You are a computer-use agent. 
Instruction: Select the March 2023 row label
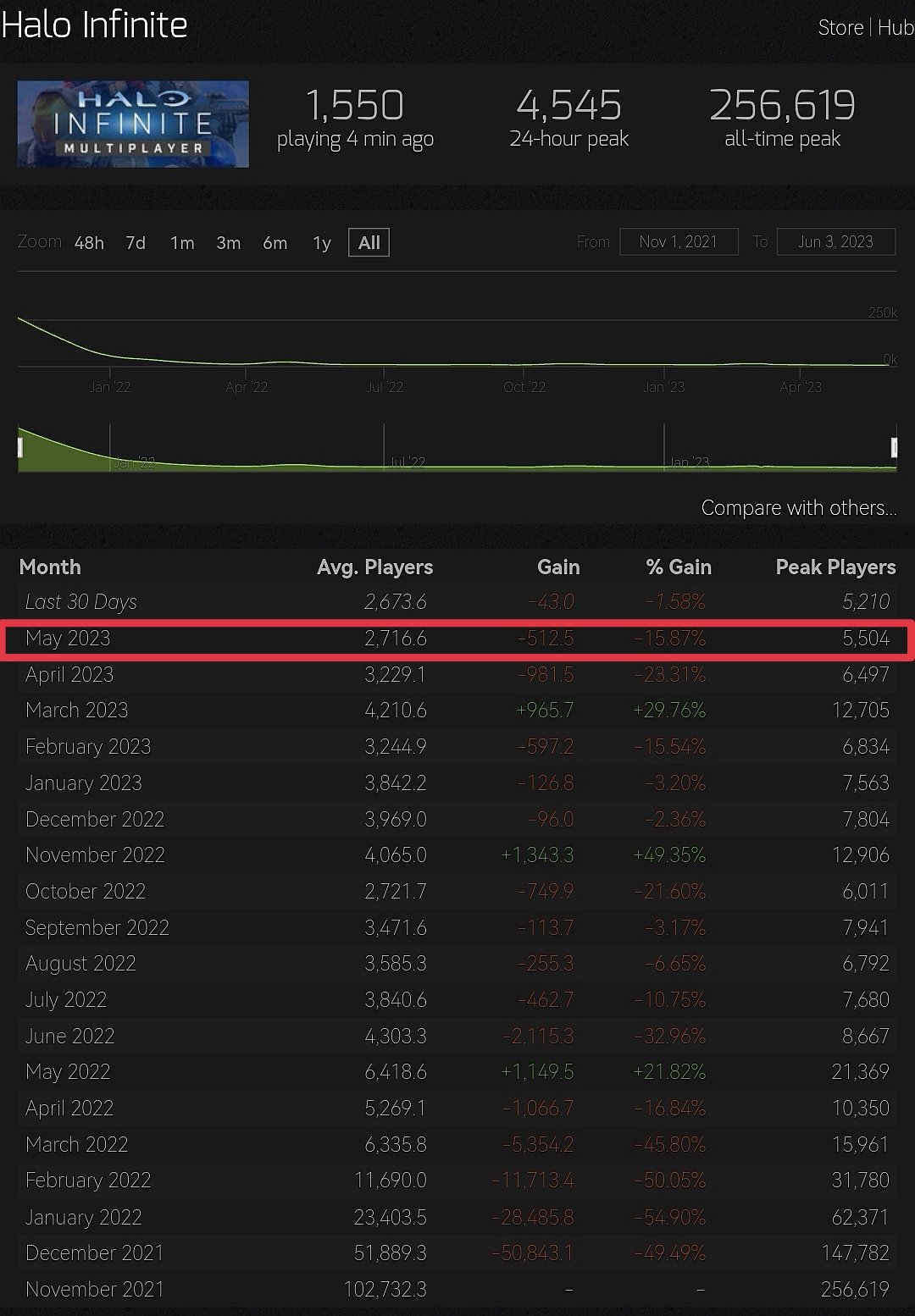[77, 711]
